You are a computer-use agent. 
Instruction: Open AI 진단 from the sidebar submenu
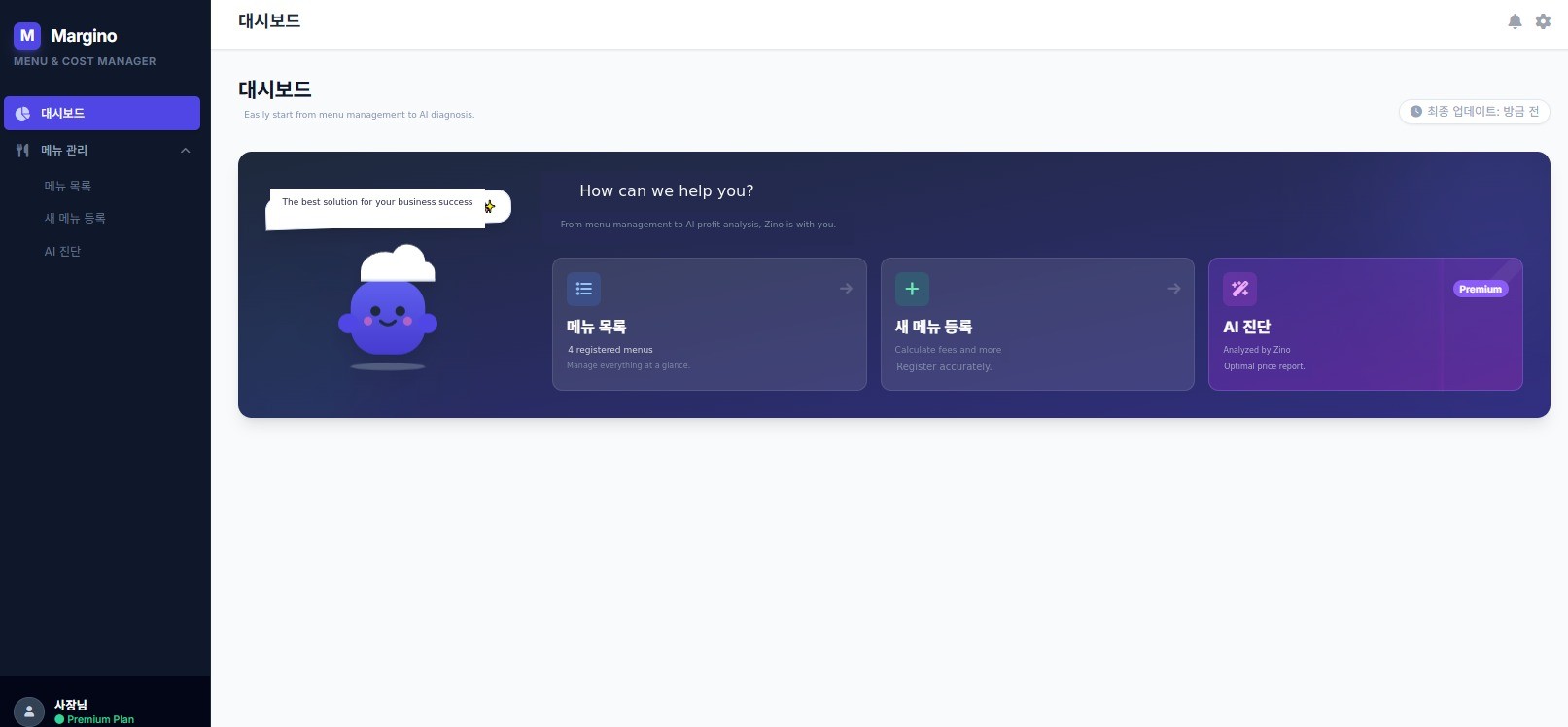click(x=62, y=252)
